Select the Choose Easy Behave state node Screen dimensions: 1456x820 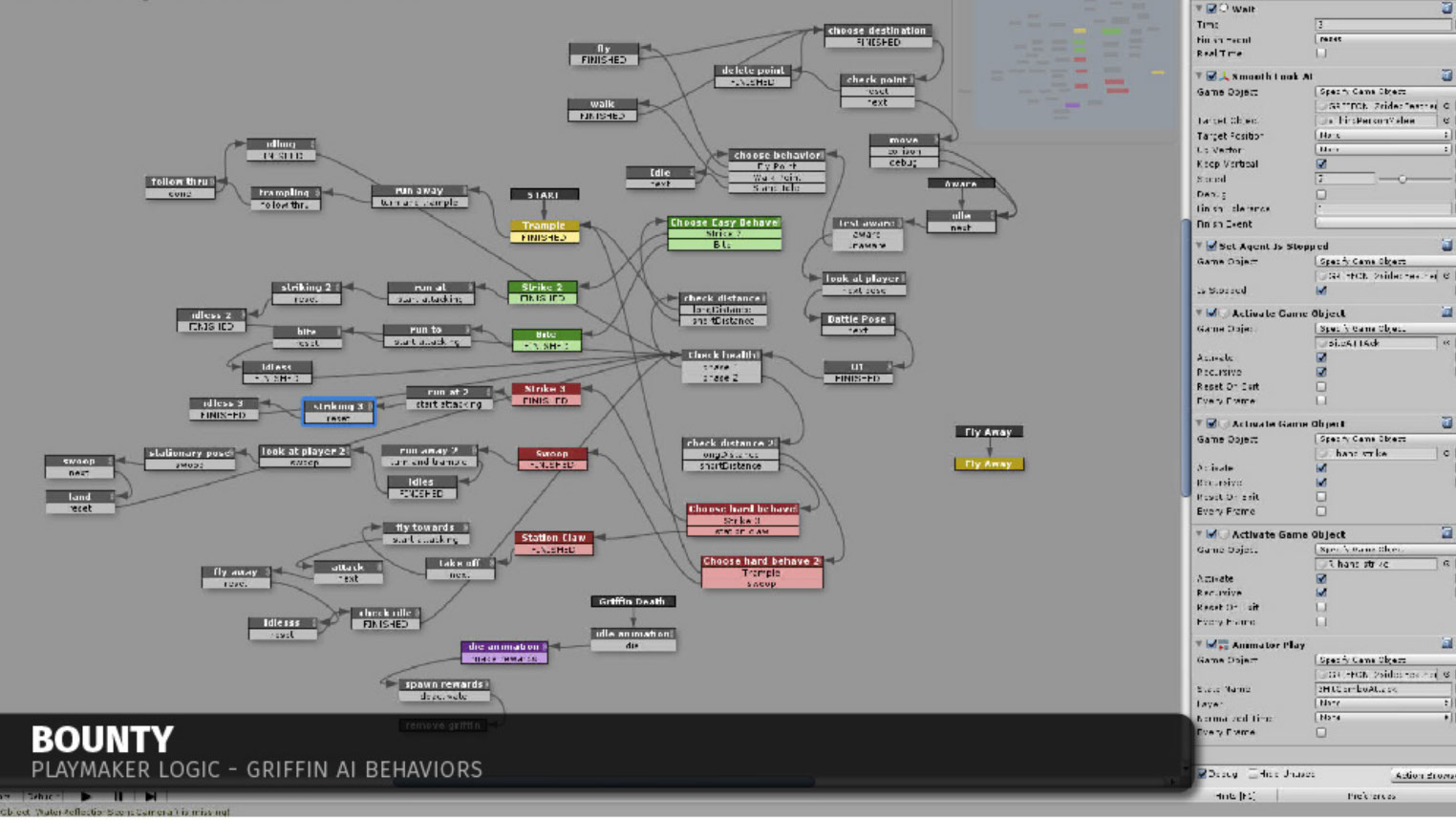tap(724, 223)
